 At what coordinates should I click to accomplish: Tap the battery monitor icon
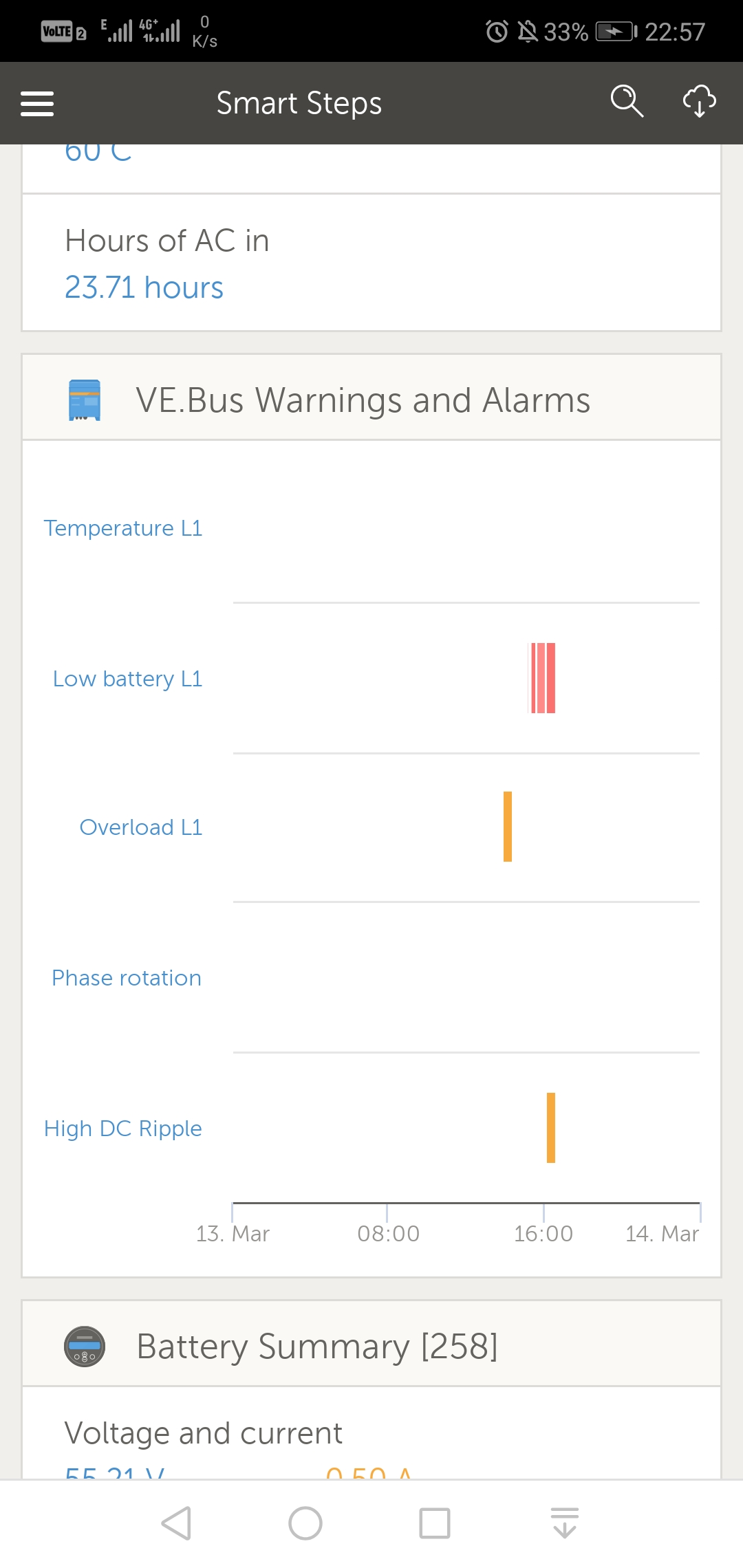click(85, 1346)
